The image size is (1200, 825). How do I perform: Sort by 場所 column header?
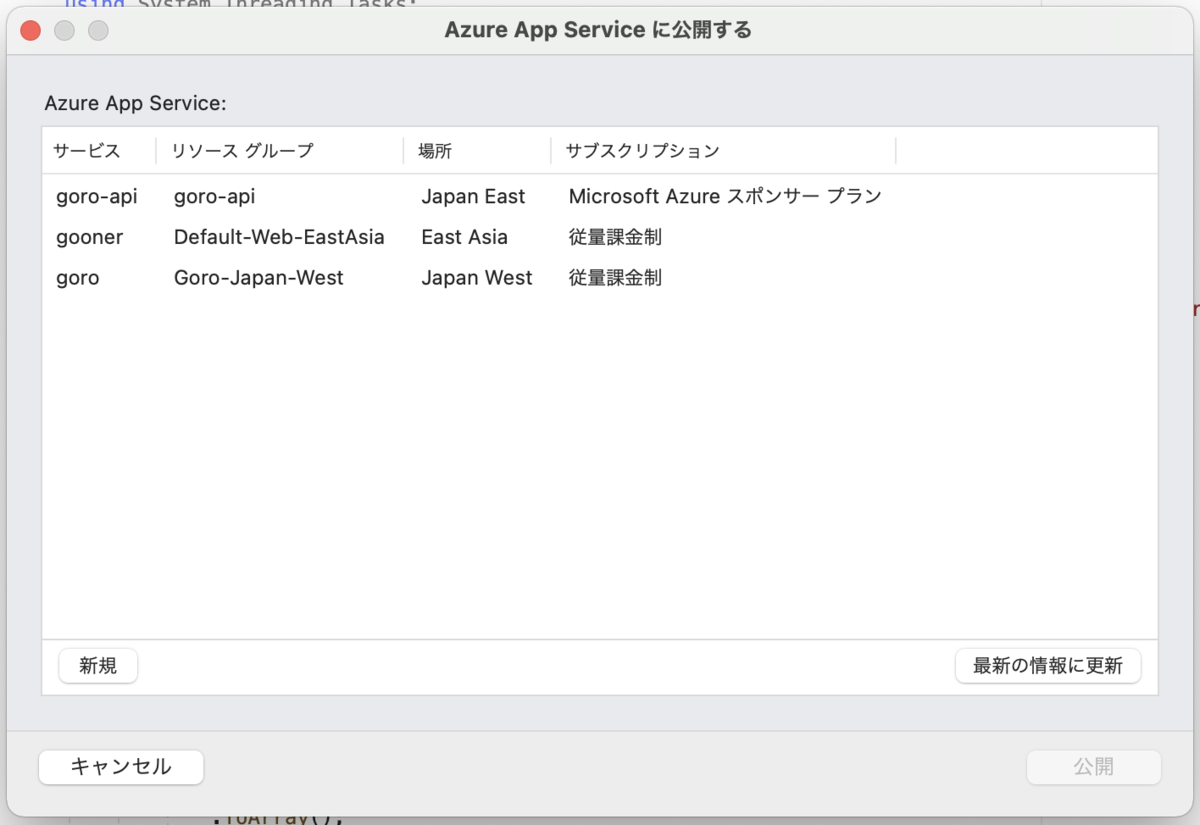click(435, 151)
